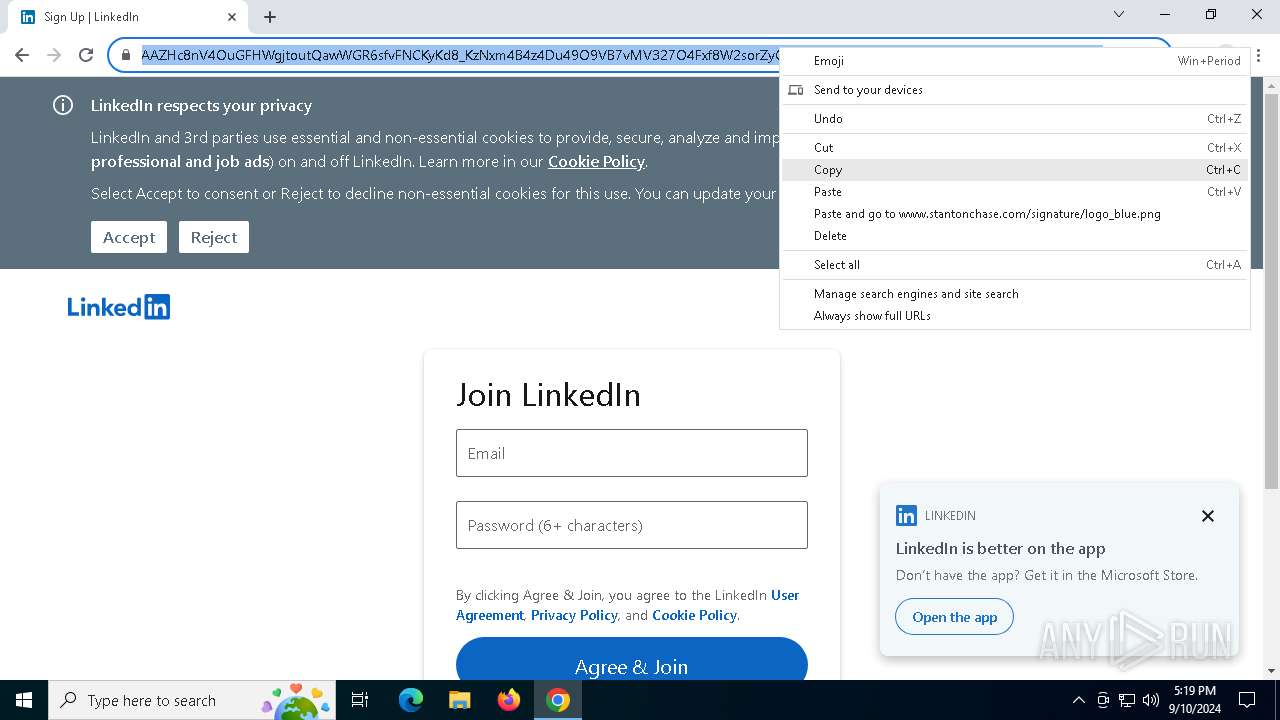Open File Explorer from taskbar
The height and width of the screenshot is (720, 1280).
click(459, 700)
